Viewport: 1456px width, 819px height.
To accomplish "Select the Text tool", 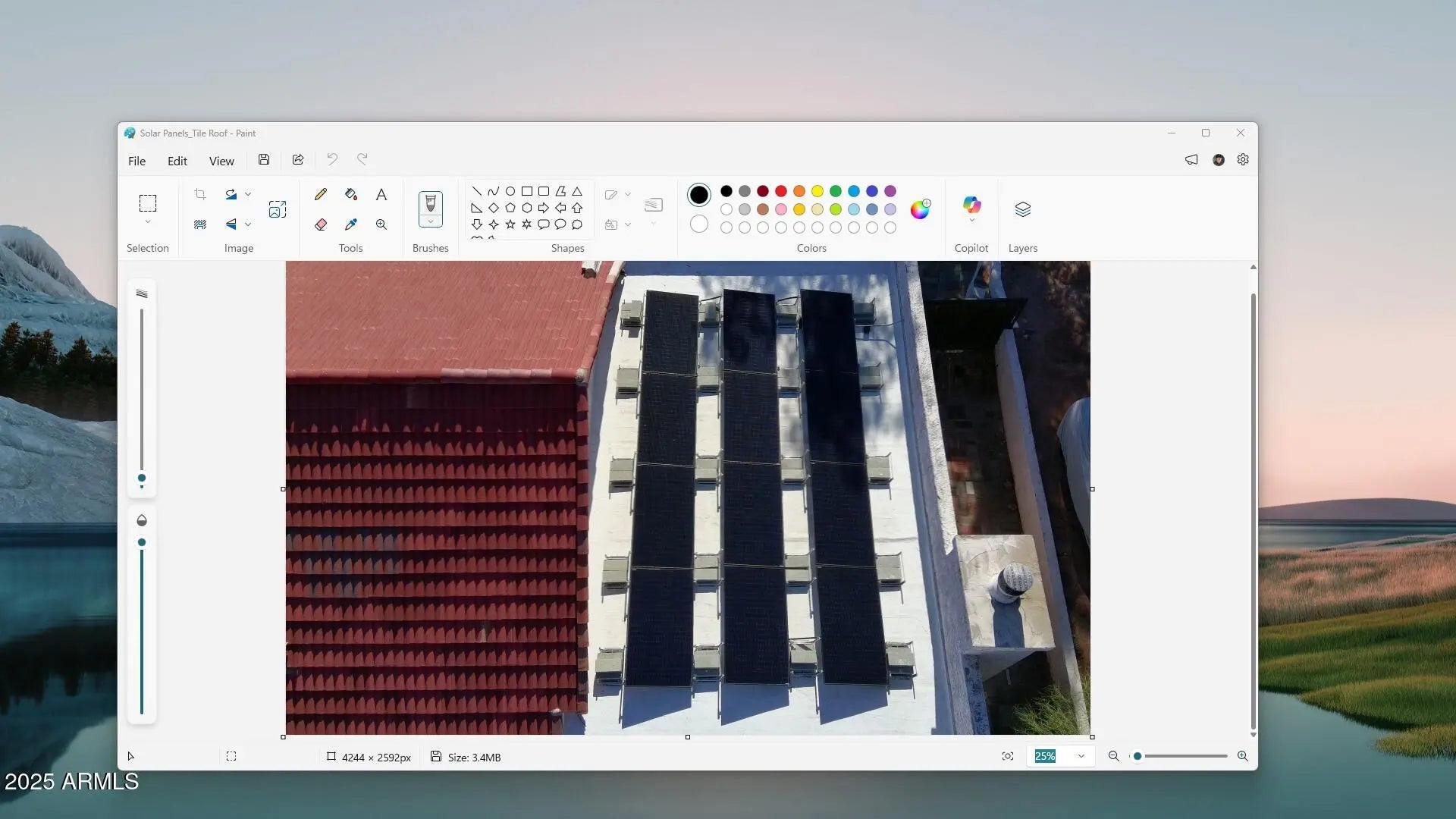I will 381,194.
